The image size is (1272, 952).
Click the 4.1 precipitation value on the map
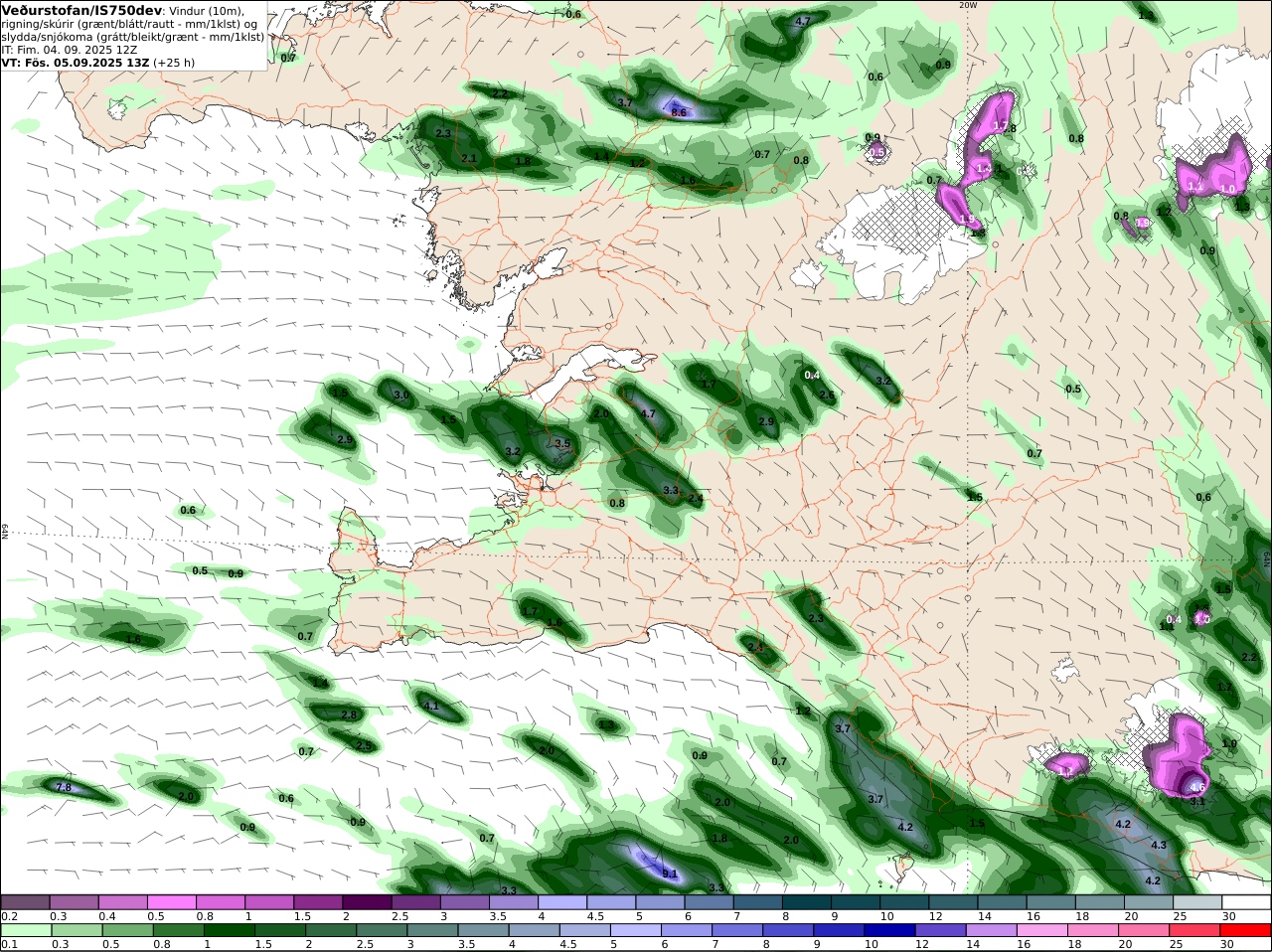click(431, 706)
